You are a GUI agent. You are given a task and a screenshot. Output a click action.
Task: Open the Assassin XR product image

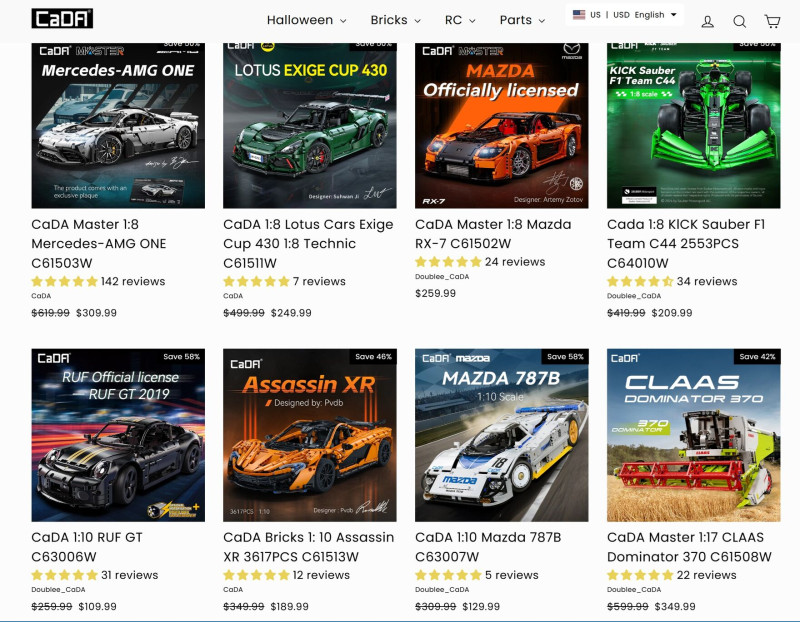point(310,435)
